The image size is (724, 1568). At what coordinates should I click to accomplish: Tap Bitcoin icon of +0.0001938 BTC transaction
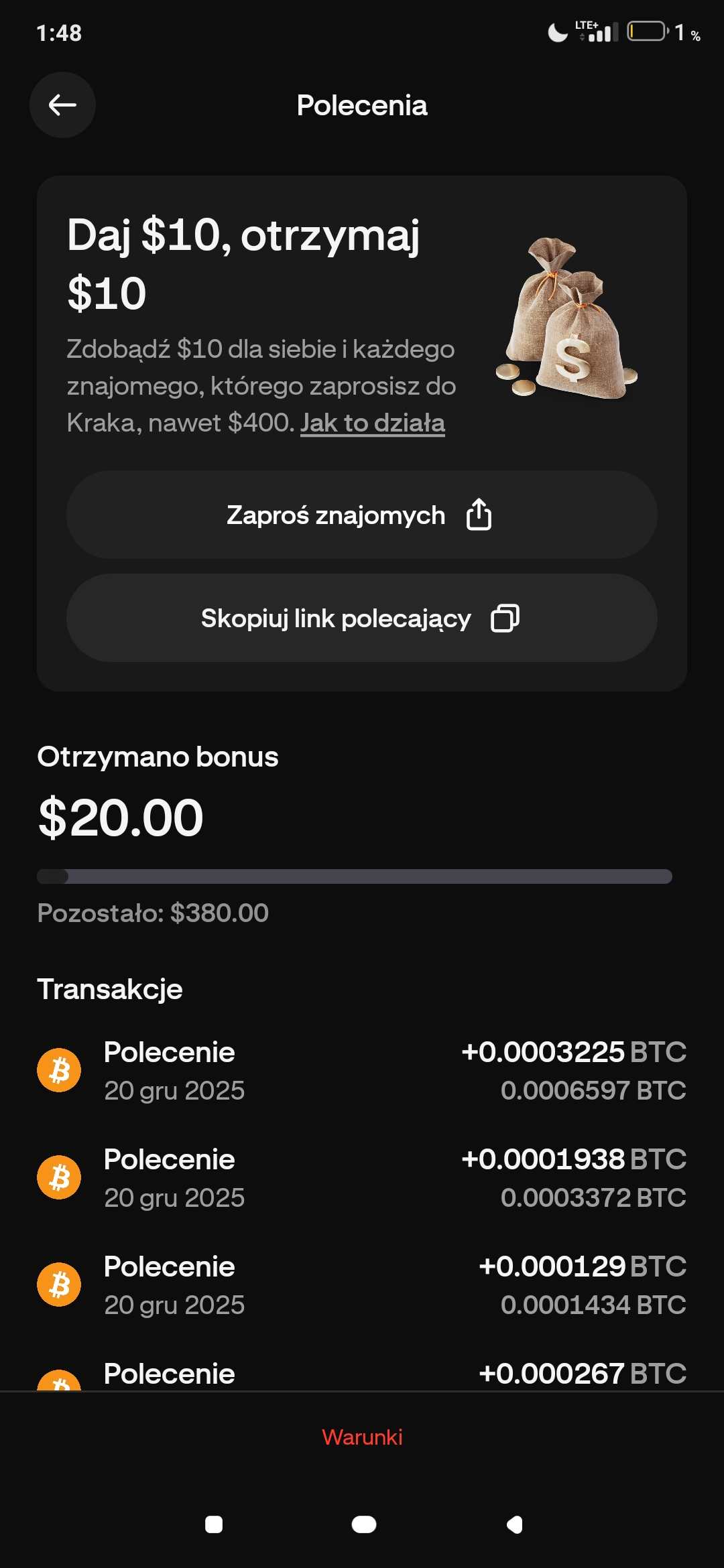coord(59,1177)
